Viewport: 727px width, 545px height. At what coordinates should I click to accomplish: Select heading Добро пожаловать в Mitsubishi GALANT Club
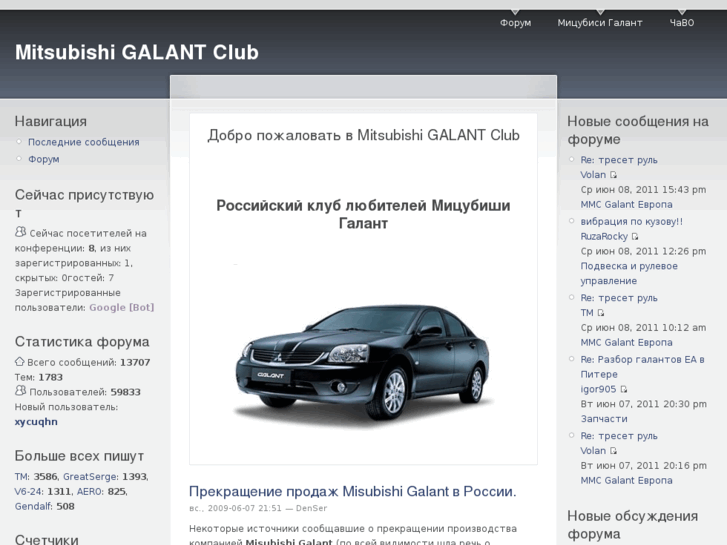tap(364, 135)
